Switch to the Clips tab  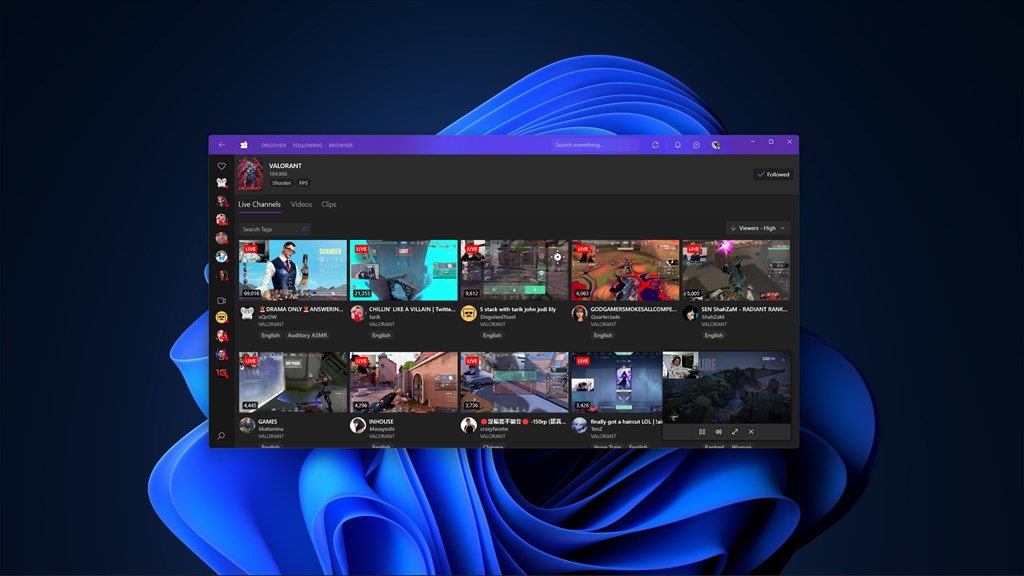coord(328,204)
